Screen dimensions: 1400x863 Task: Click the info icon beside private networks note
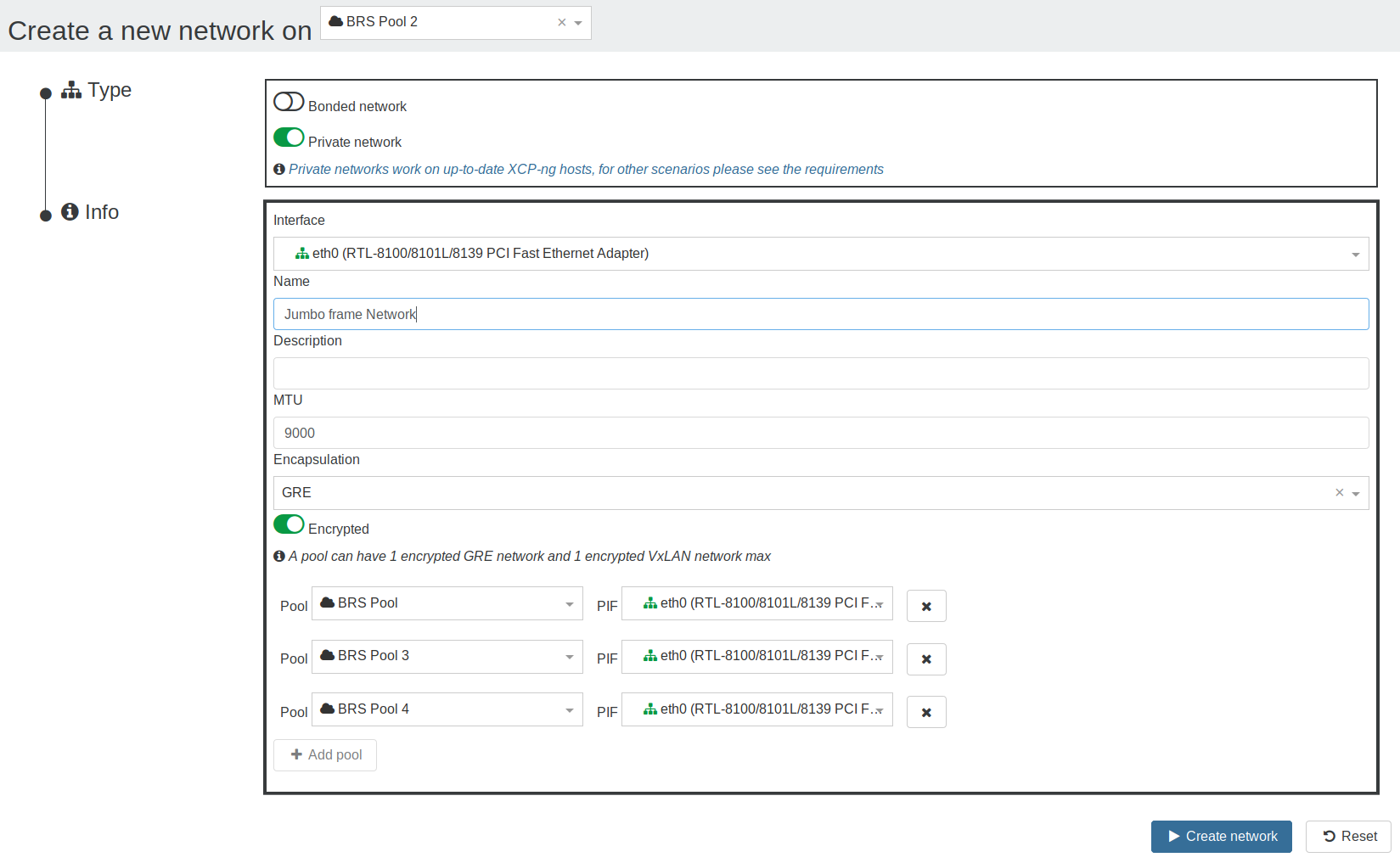(279, 170)
